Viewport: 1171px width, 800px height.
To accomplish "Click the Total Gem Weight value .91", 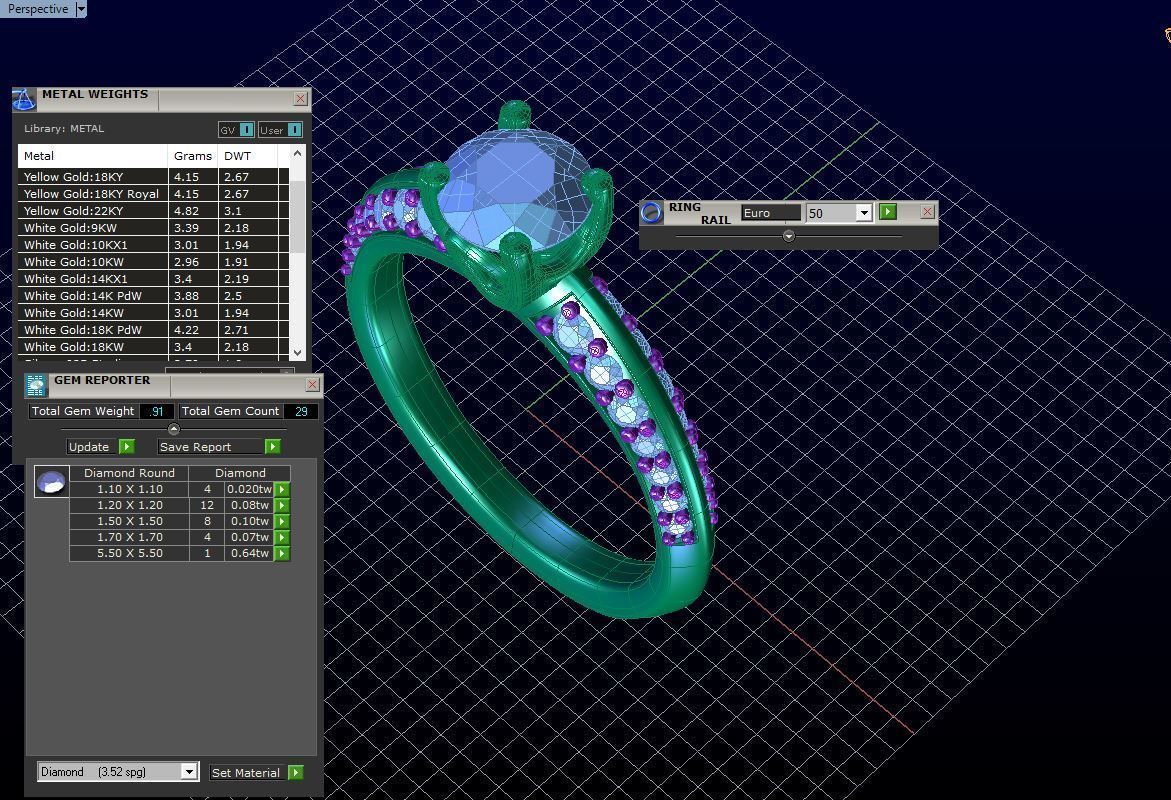I will click(x=157, y=412).
